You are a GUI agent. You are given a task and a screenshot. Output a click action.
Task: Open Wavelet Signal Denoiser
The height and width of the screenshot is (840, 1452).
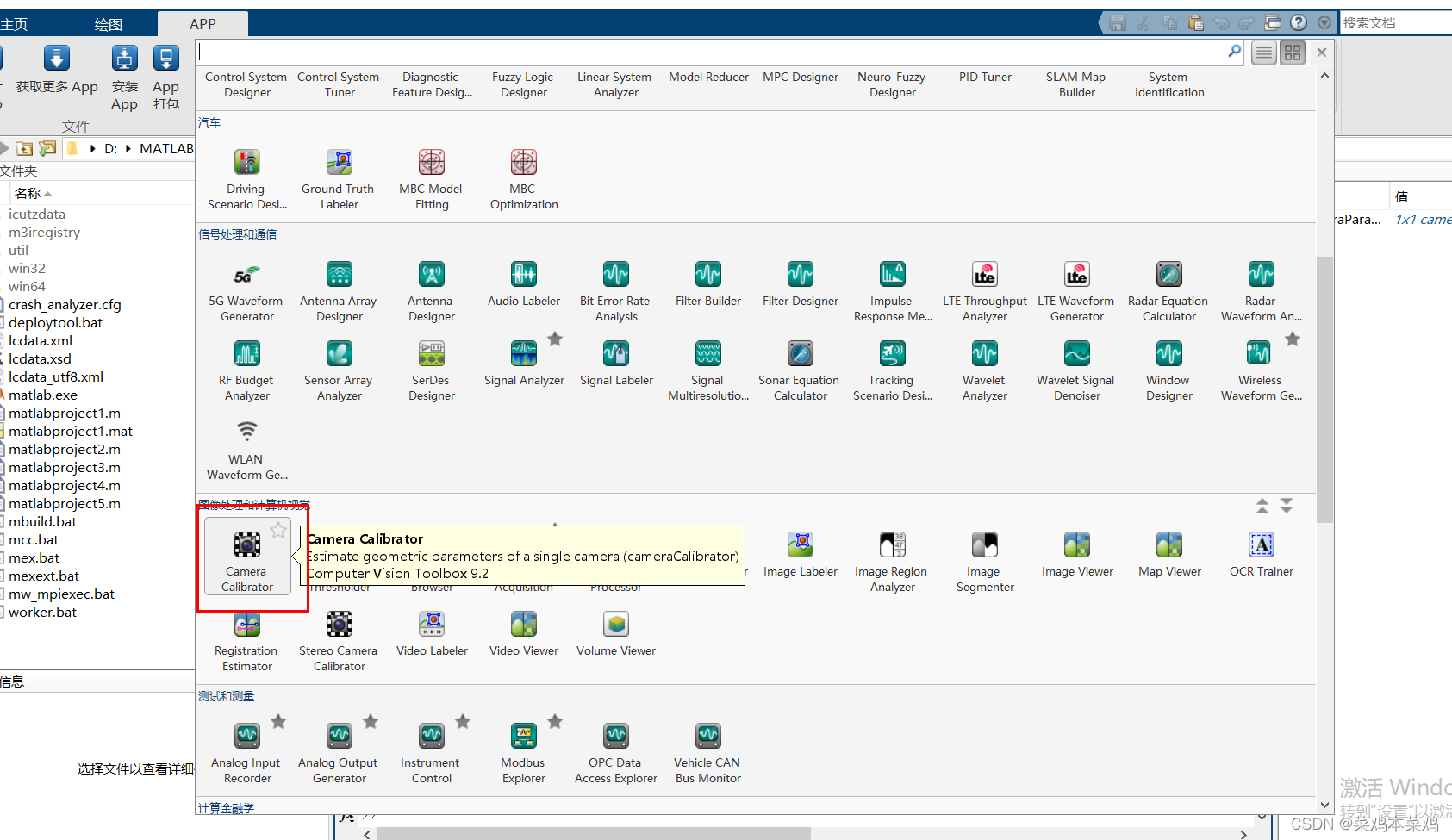(1076, 370)
